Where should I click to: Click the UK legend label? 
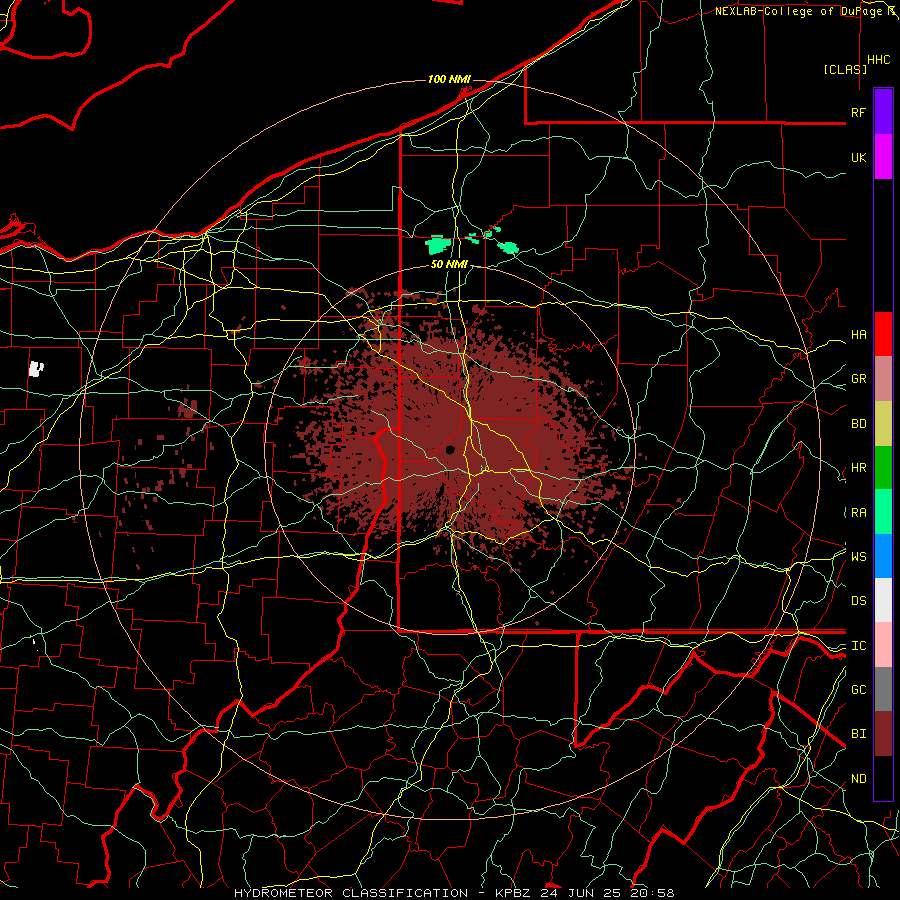(859, 157)
